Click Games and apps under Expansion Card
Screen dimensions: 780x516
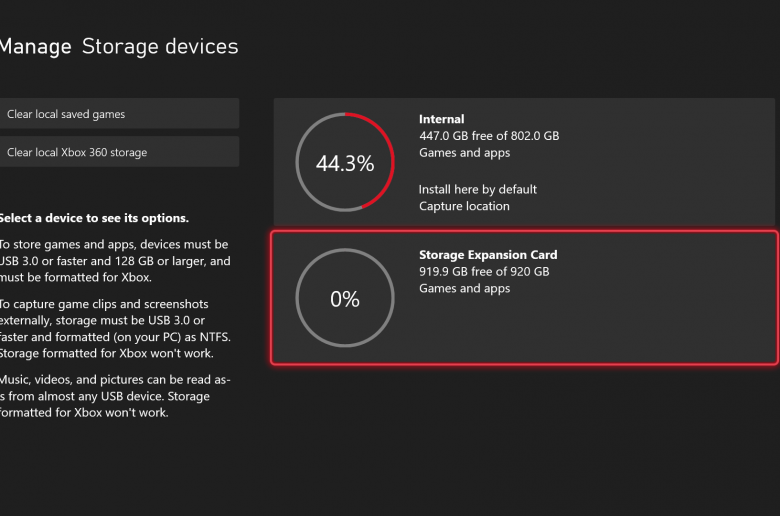click(x=464, y=289)
